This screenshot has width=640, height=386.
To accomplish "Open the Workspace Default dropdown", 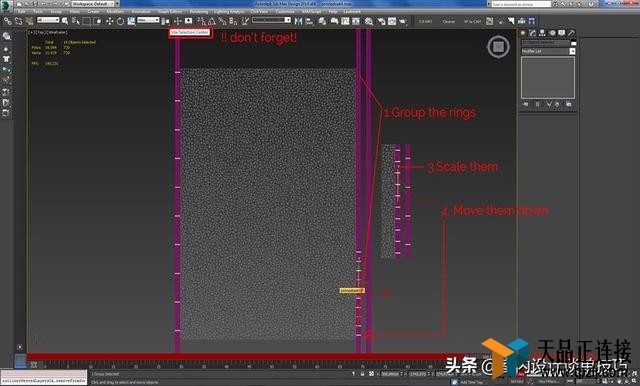I will [x=95, y=4].
